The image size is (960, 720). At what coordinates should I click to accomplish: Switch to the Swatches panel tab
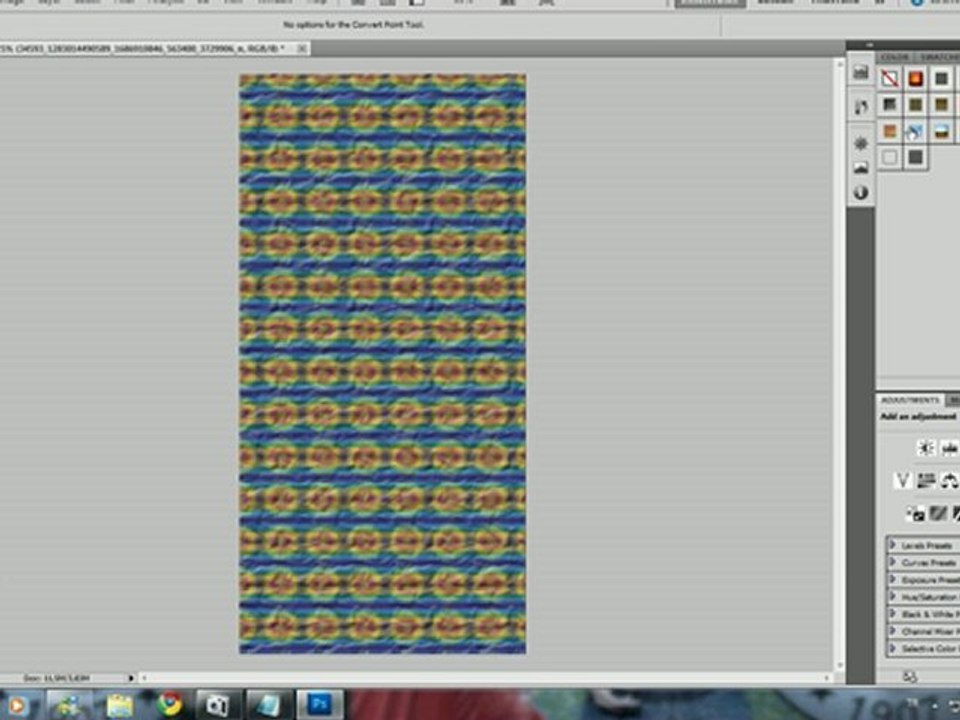(939, 57)
